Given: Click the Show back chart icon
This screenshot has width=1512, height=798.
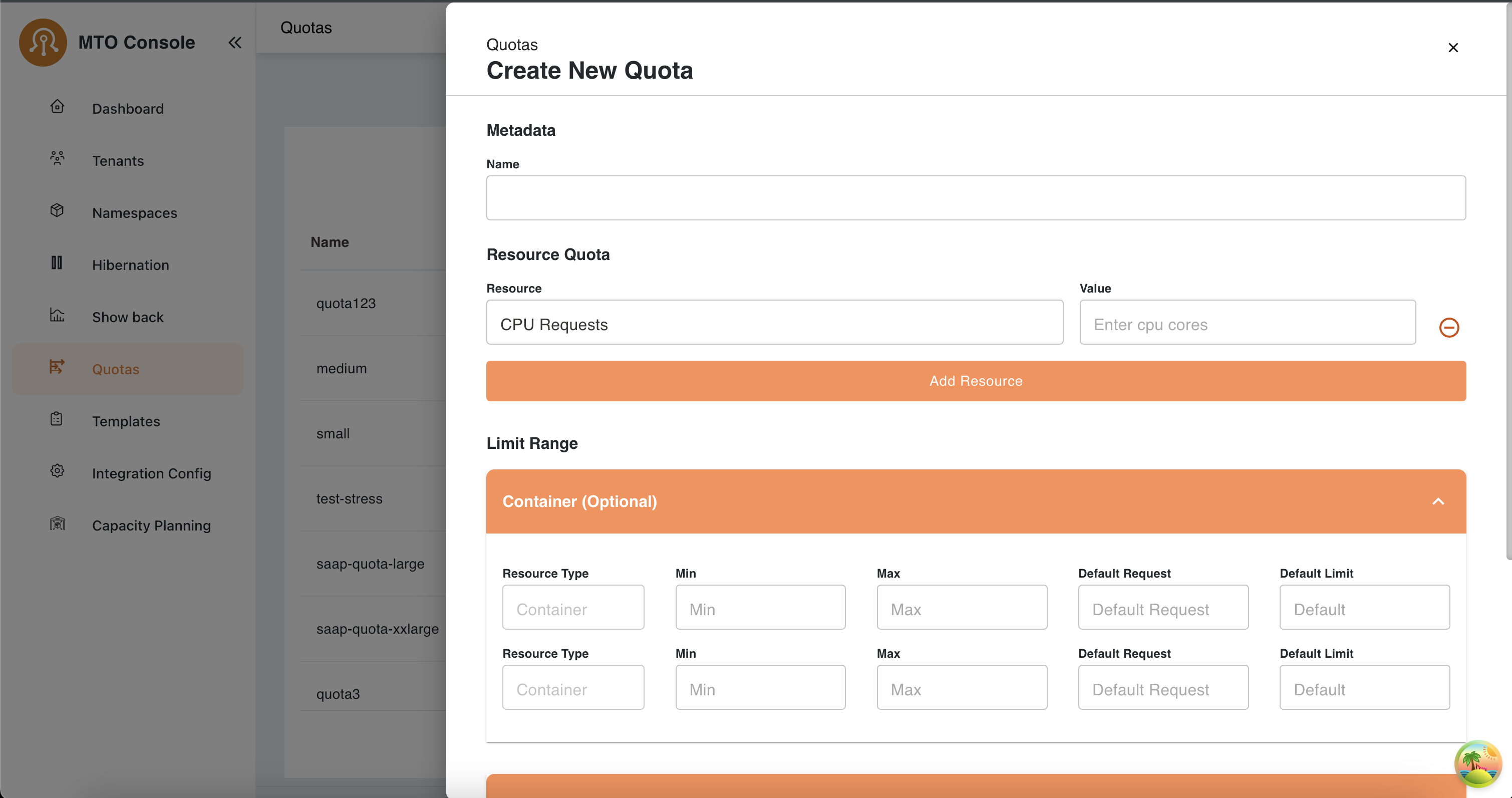Looking at the screenshot, I should (x=57, y=315).
